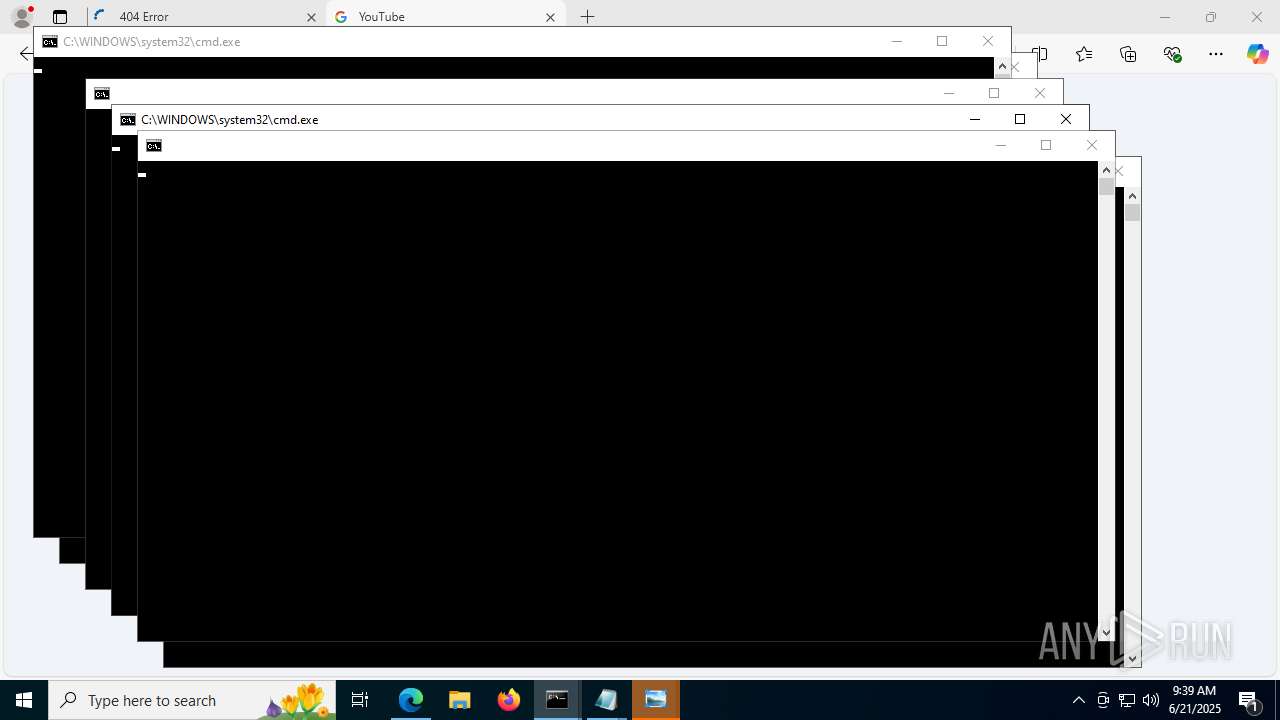Minimize the rearmost gray-titled cmd window
This screenshot has width=1280, height=720.
point(897,42)
